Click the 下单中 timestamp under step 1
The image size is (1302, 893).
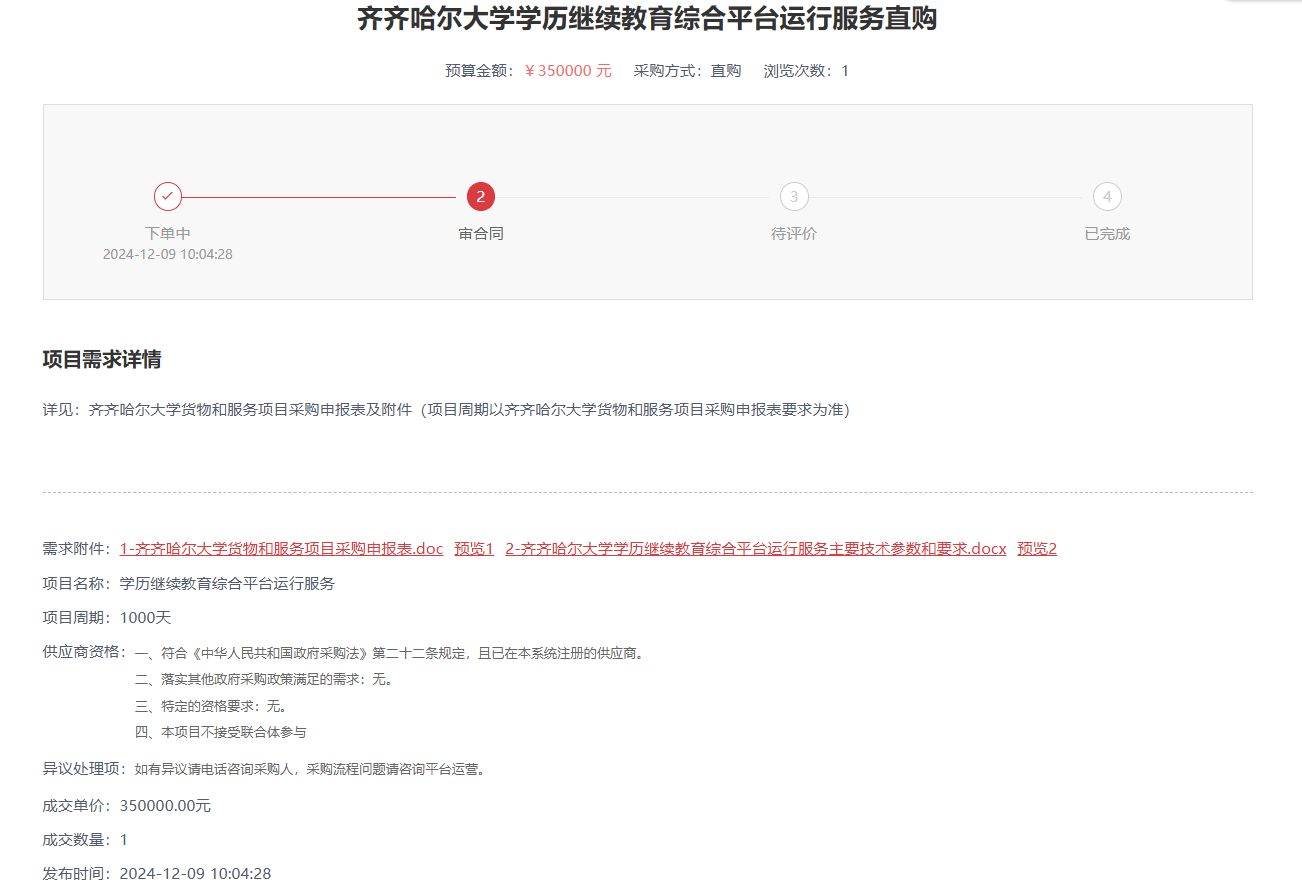pos(168,255)
